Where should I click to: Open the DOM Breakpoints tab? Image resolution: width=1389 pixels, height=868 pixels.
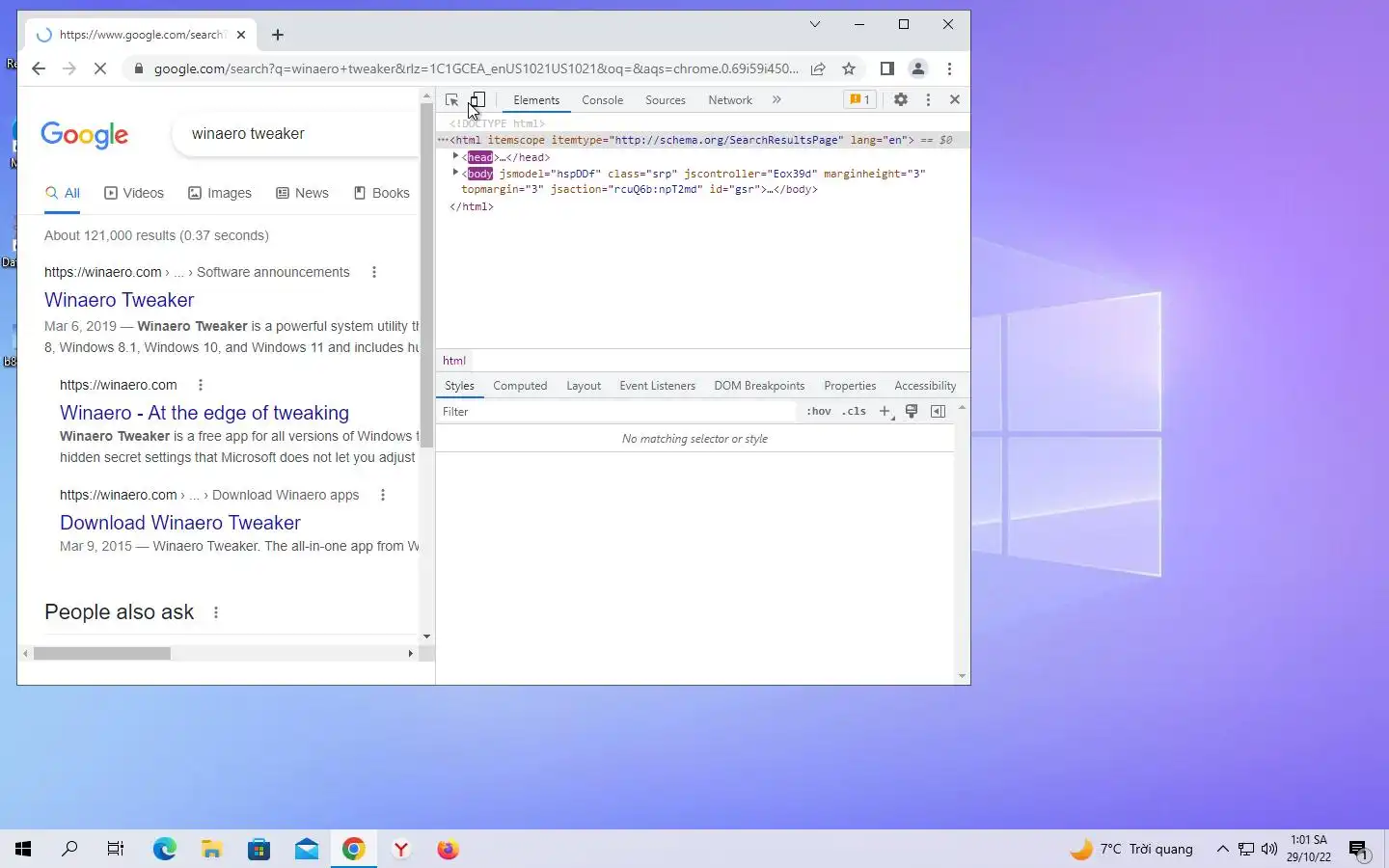pos(759,386)
